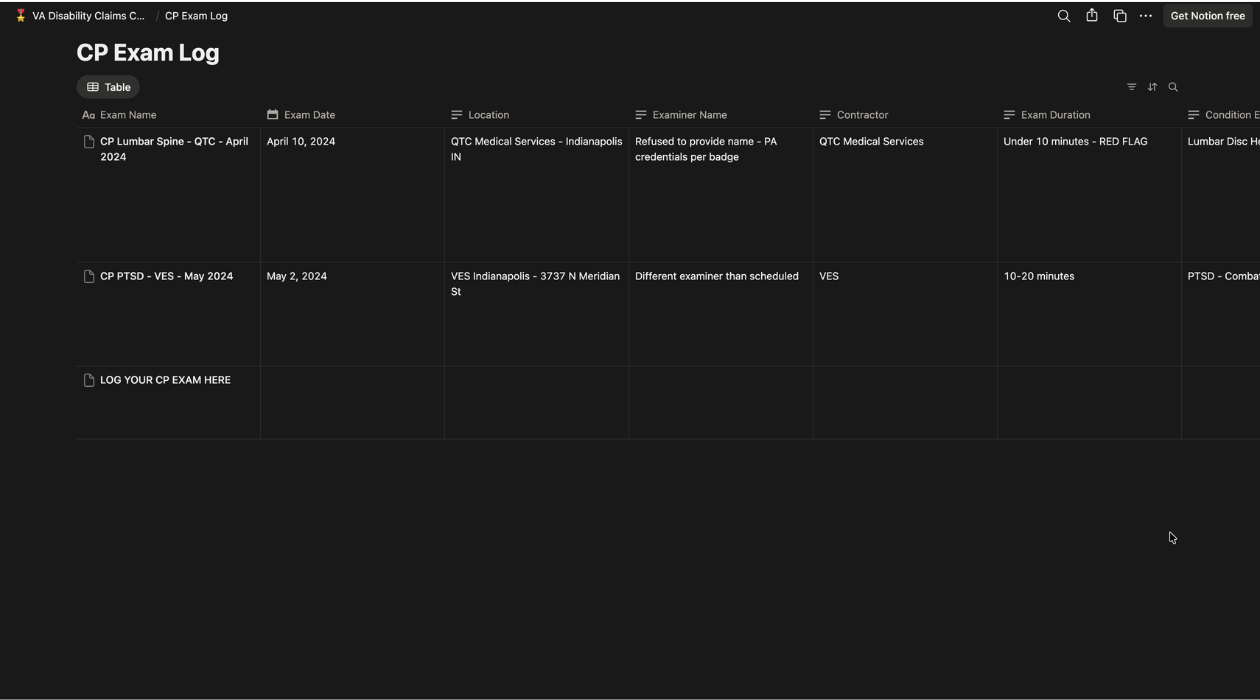This screenshot has height=700, width=1260.
Task: Click the duplicate page icon
Action: (1120, 16)
